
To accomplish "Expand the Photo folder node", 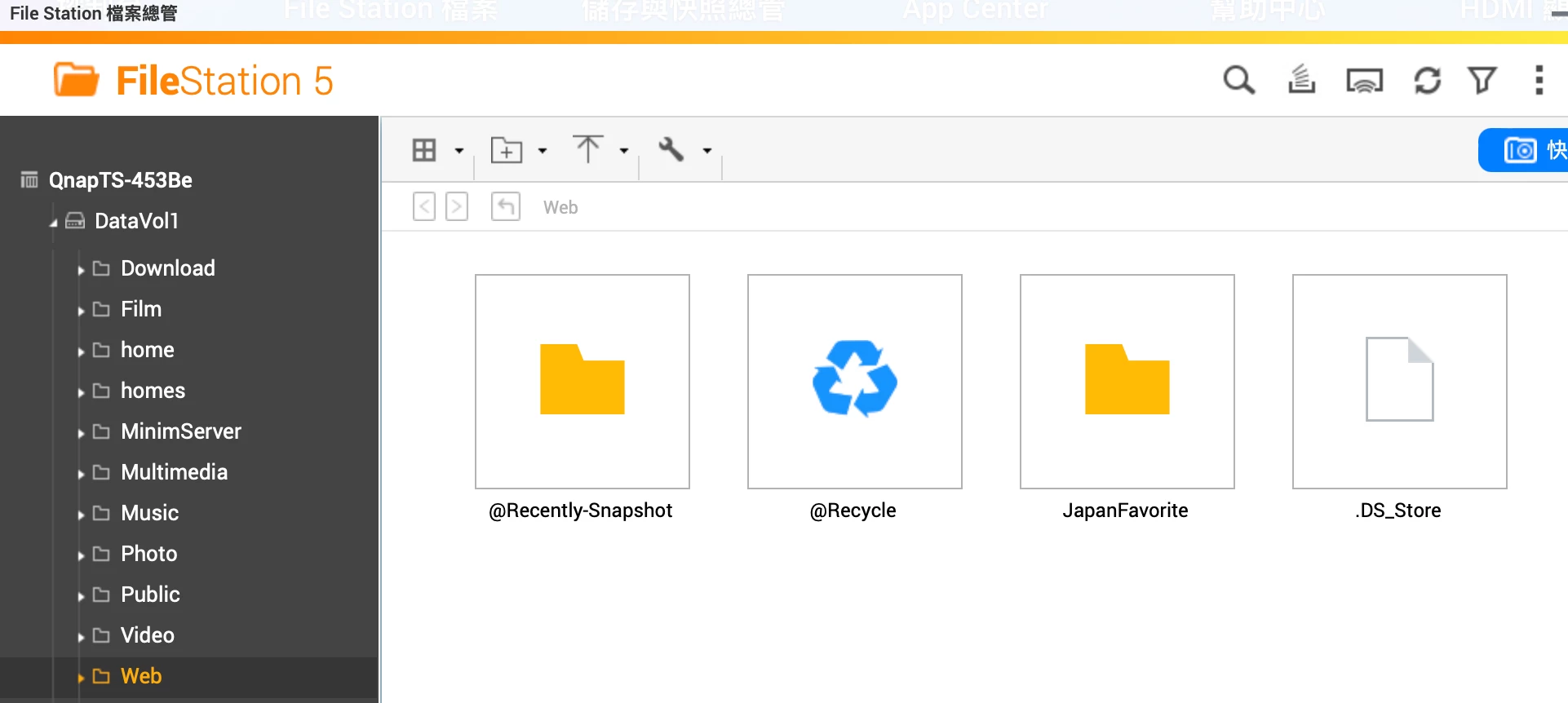I will pos(81,555).
